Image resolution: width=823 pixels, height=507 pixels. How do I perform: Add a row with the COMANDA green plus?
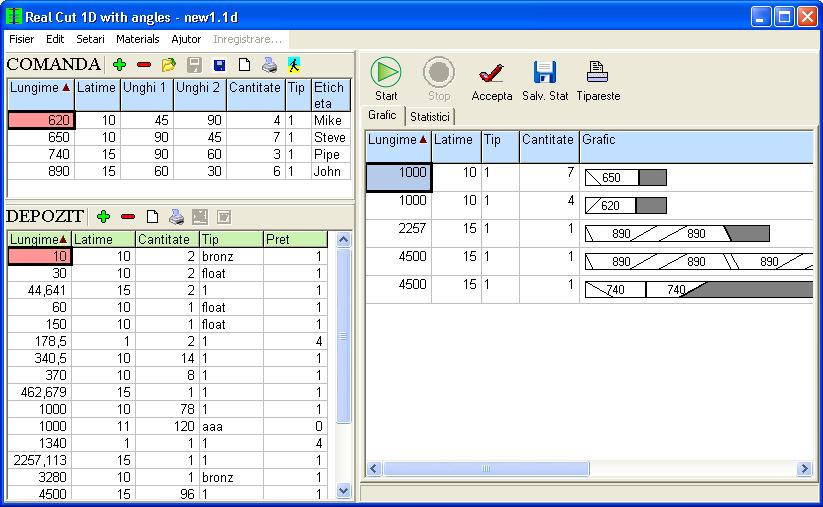click(x=120, y=65)
